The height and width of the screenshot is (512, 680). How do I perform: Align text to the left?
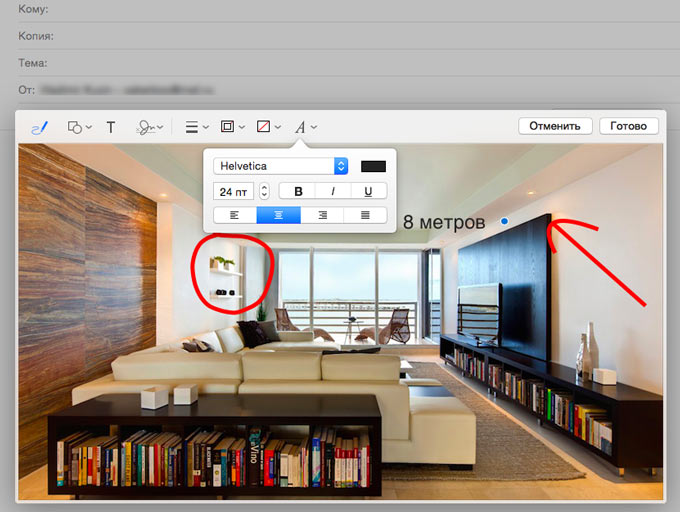[235, 215]
